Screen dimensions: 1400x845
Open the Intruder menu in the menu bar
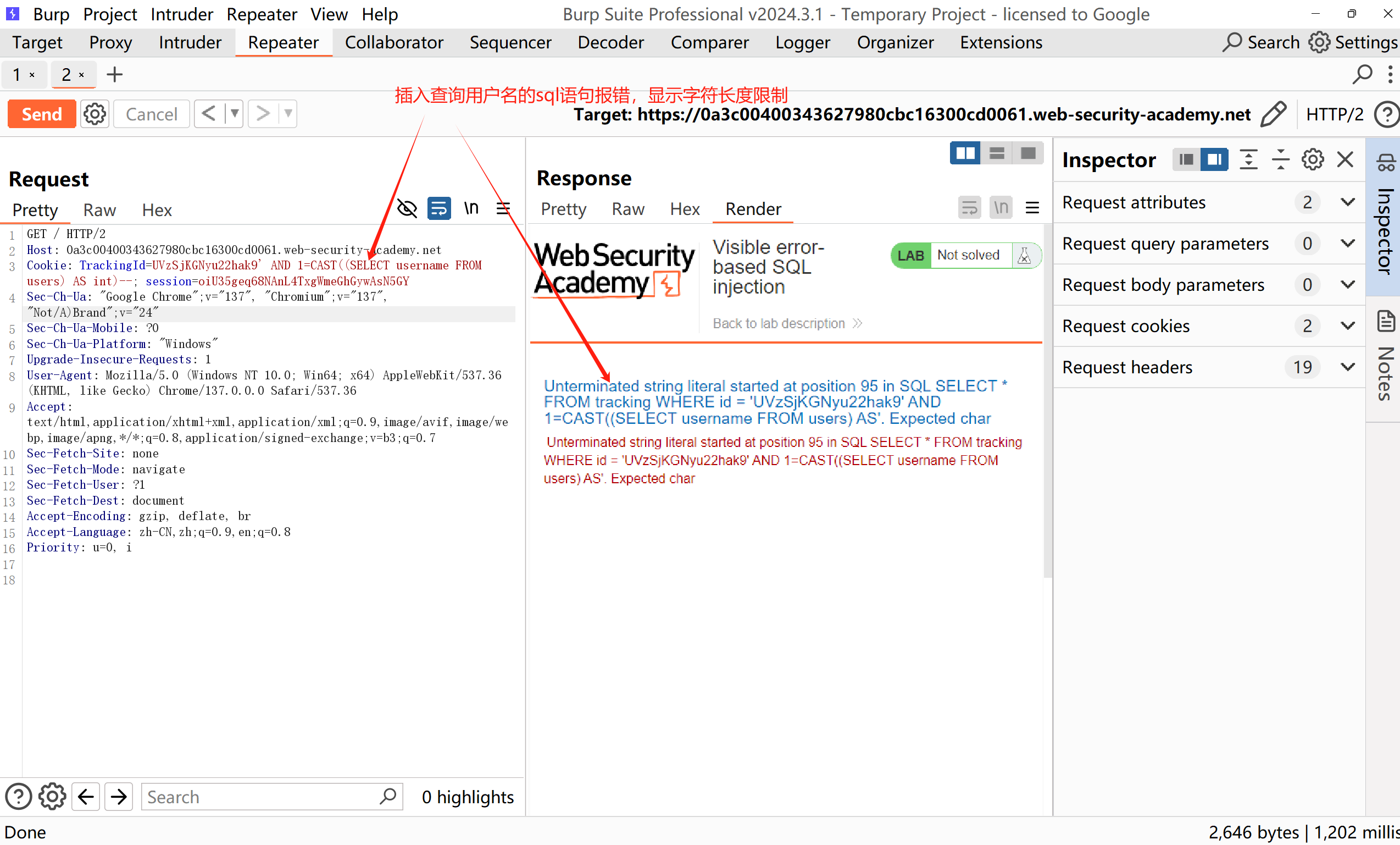tap(181, 14)
